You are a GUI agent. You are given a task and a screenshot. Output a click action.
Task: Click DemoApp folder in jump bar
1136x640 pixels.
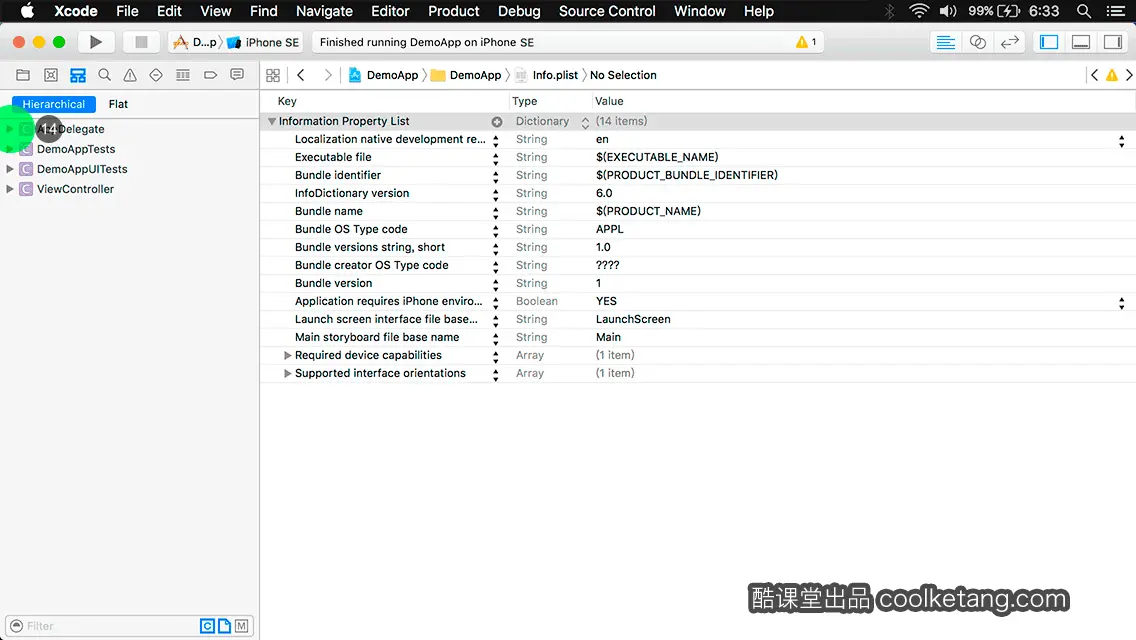click(x=467, y=75)
